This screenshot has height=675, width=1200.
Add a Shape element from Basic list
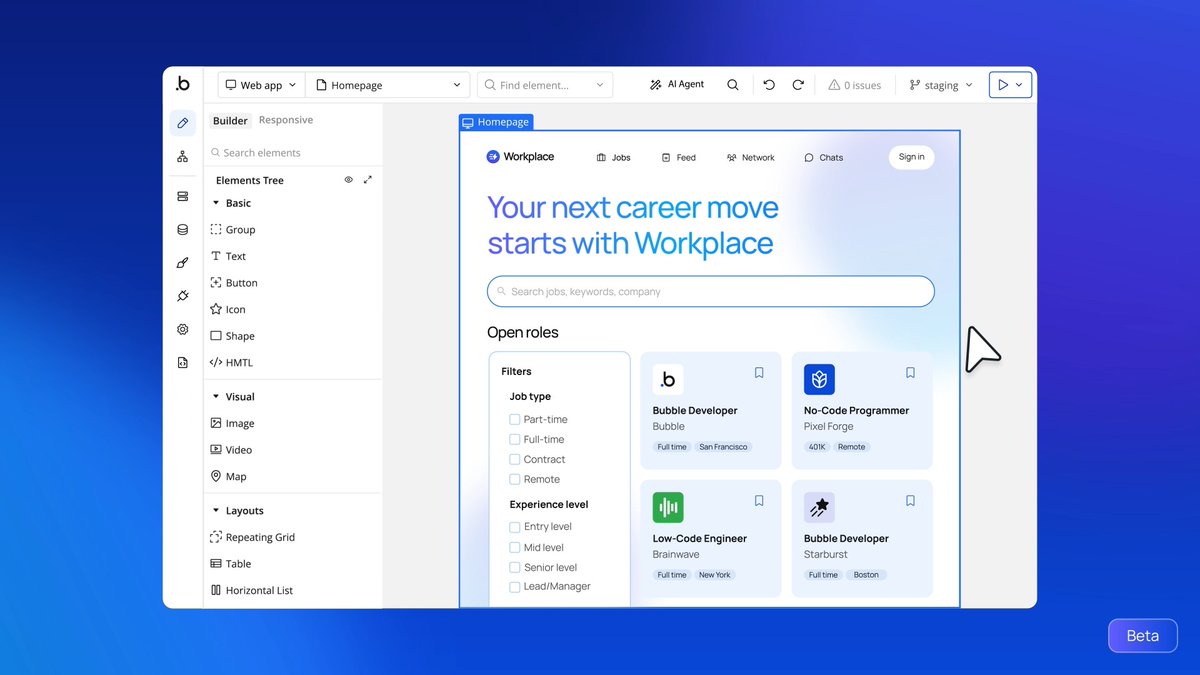tap(232, 337)
